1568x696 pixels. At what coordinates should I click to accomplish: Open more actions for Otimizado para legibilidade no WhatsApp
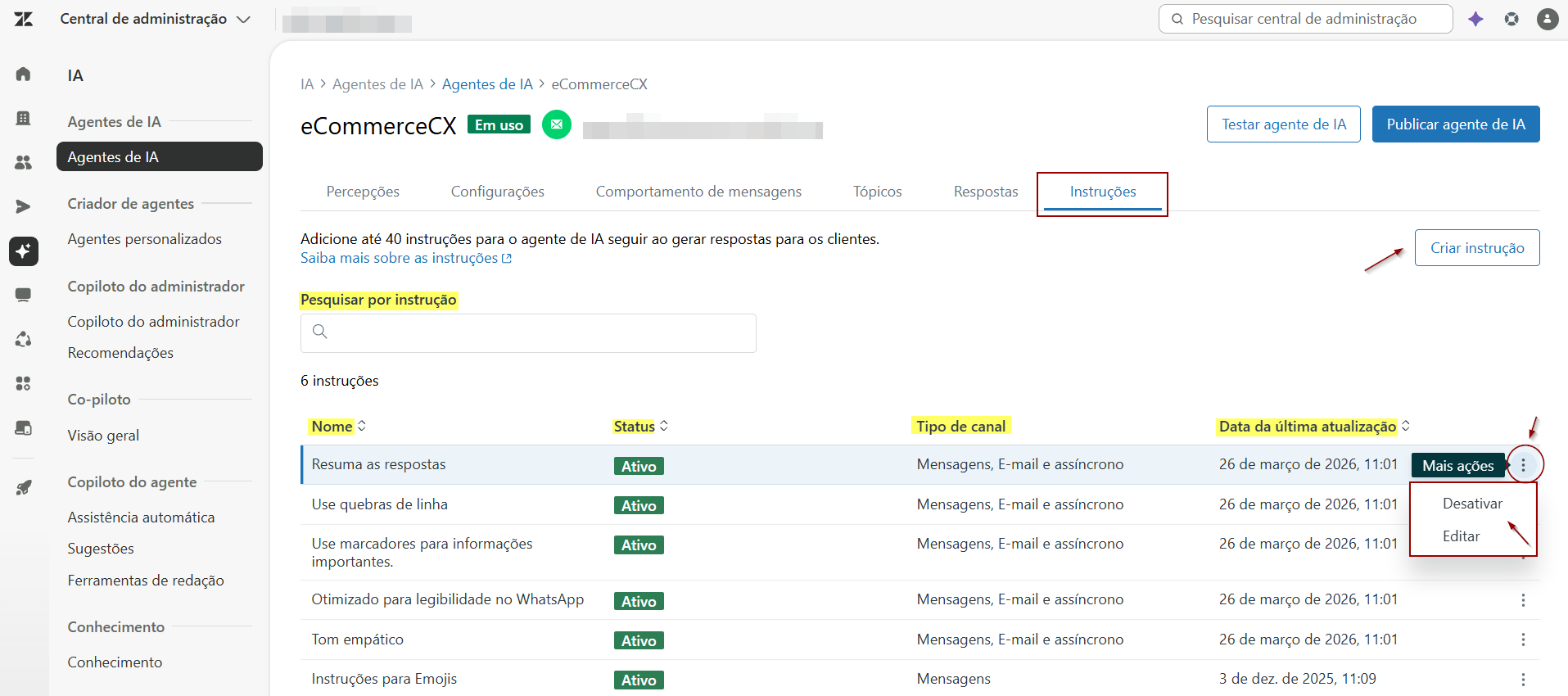tap(1523, 600)
